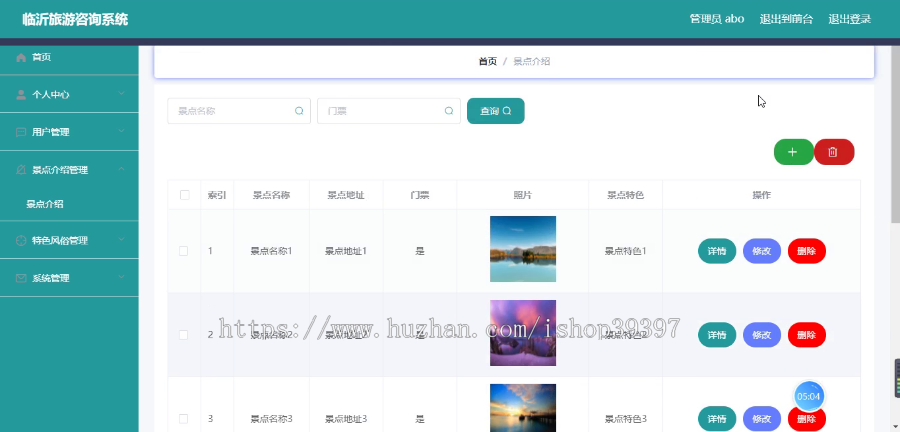Click 管理员 abo in the header
Viewport: 900px width, 432px height.
(717, 19)
